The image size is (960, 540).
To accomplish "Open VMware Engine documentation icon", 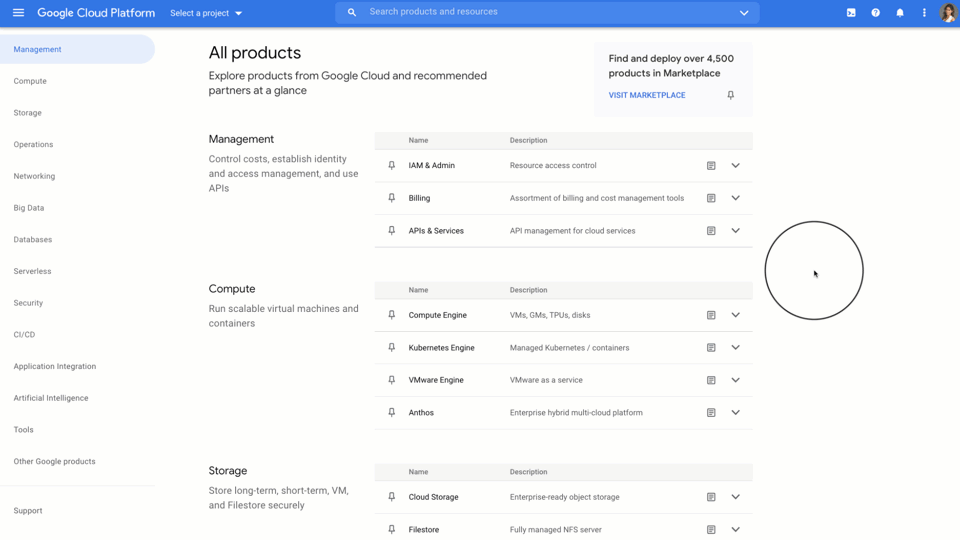I will click(711, 380).
